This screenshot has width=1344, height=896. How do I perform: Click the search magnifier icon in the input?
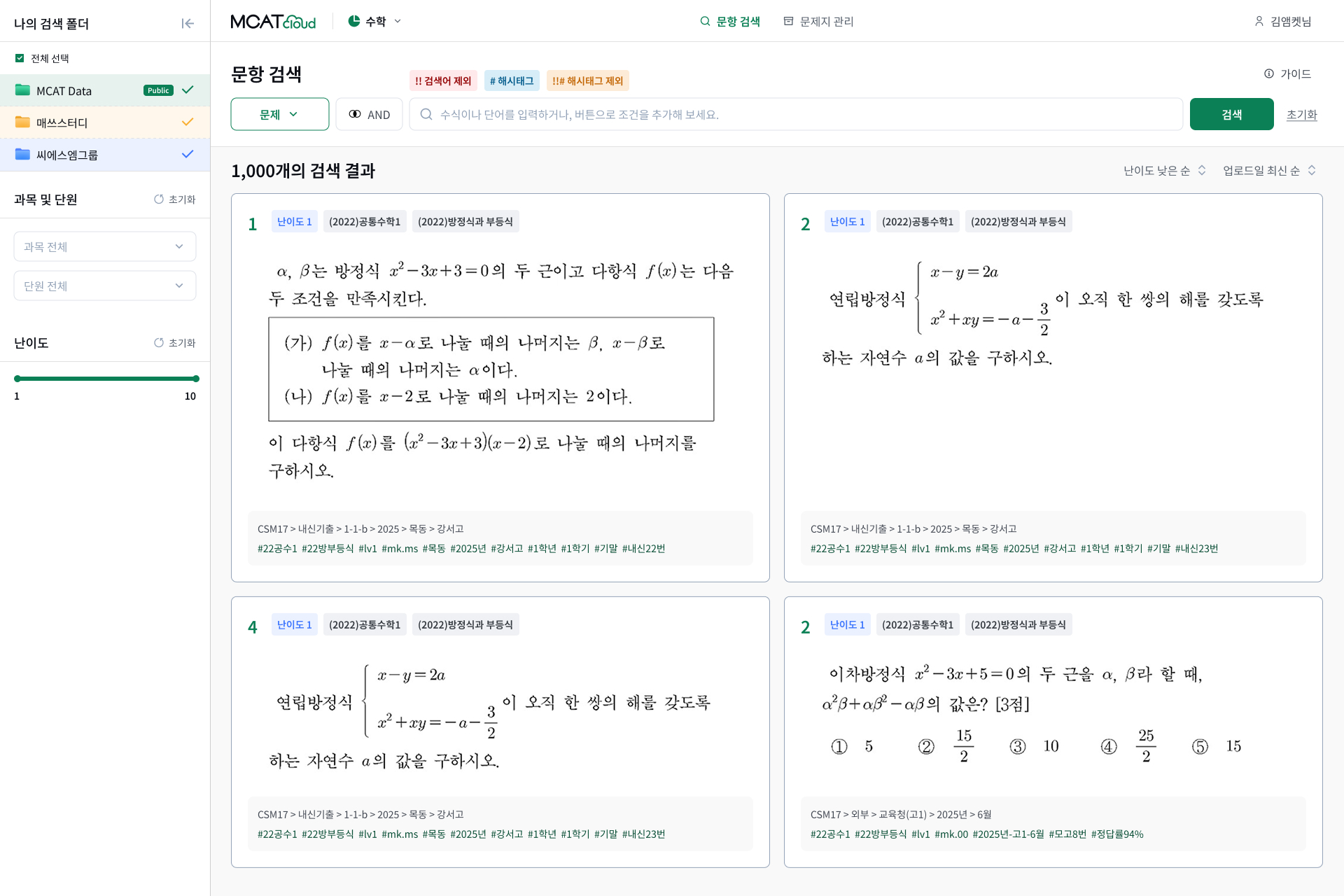[426, 114]
